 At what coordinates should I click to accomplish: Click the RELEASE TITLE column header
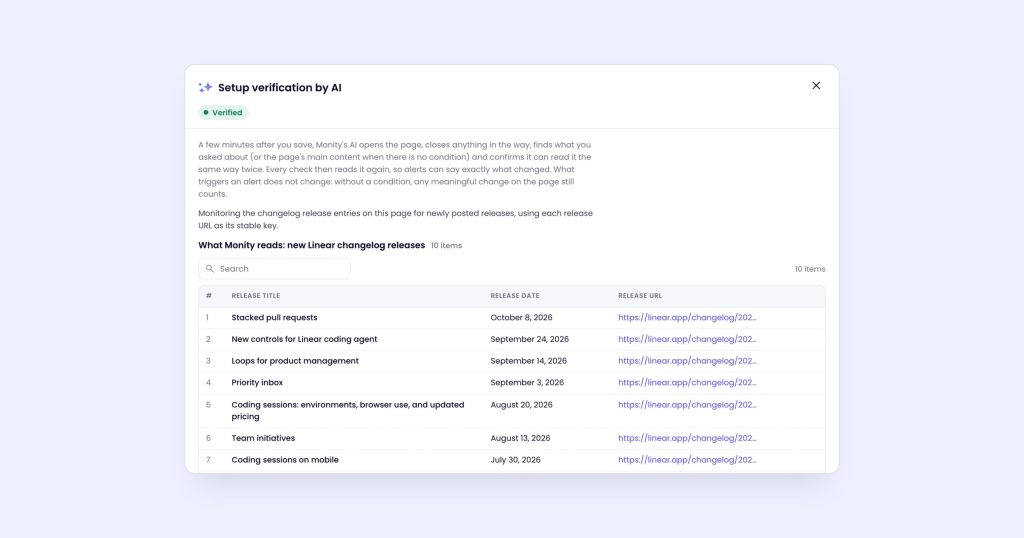(255, 296)
